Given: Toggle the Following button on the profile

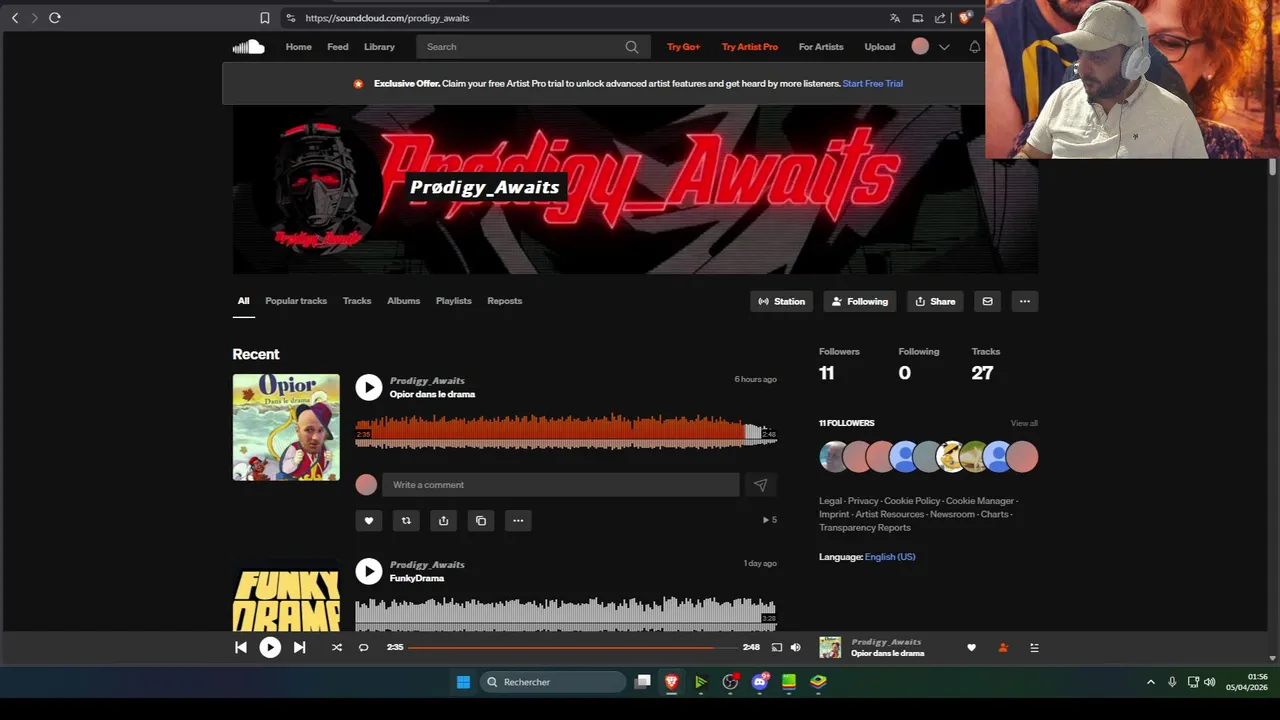Looking at the screenshot, I should [860, 301].
